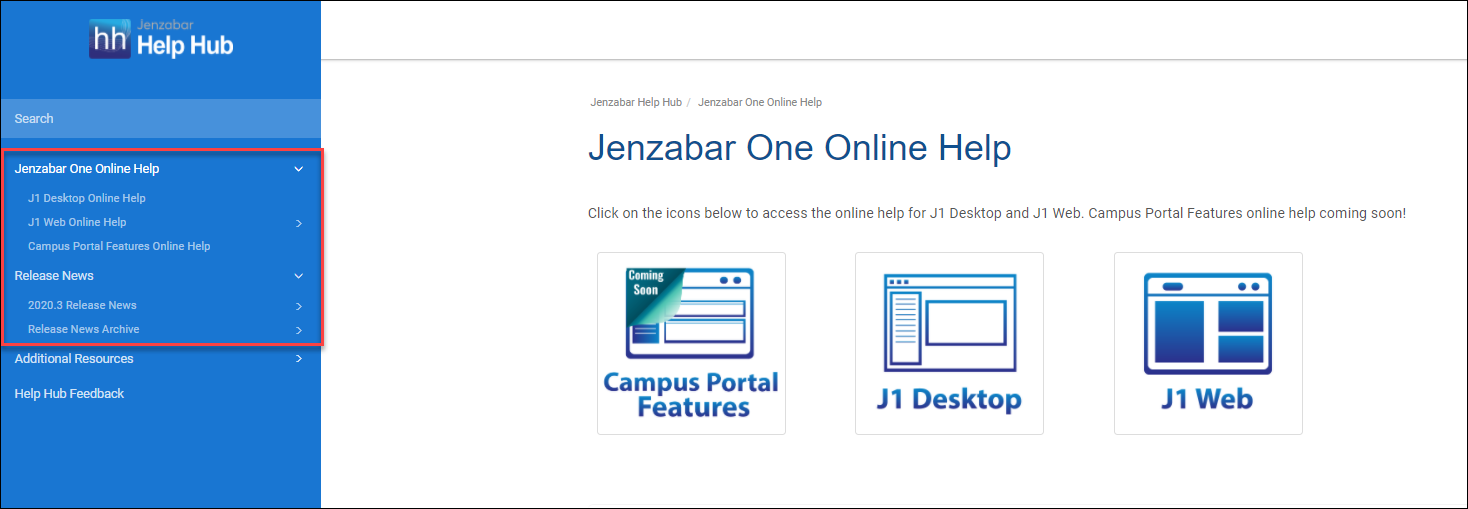Select J1 Web Online Help sidebar item
Viewport: 1468px width, 509px height.
pos(77,222)
